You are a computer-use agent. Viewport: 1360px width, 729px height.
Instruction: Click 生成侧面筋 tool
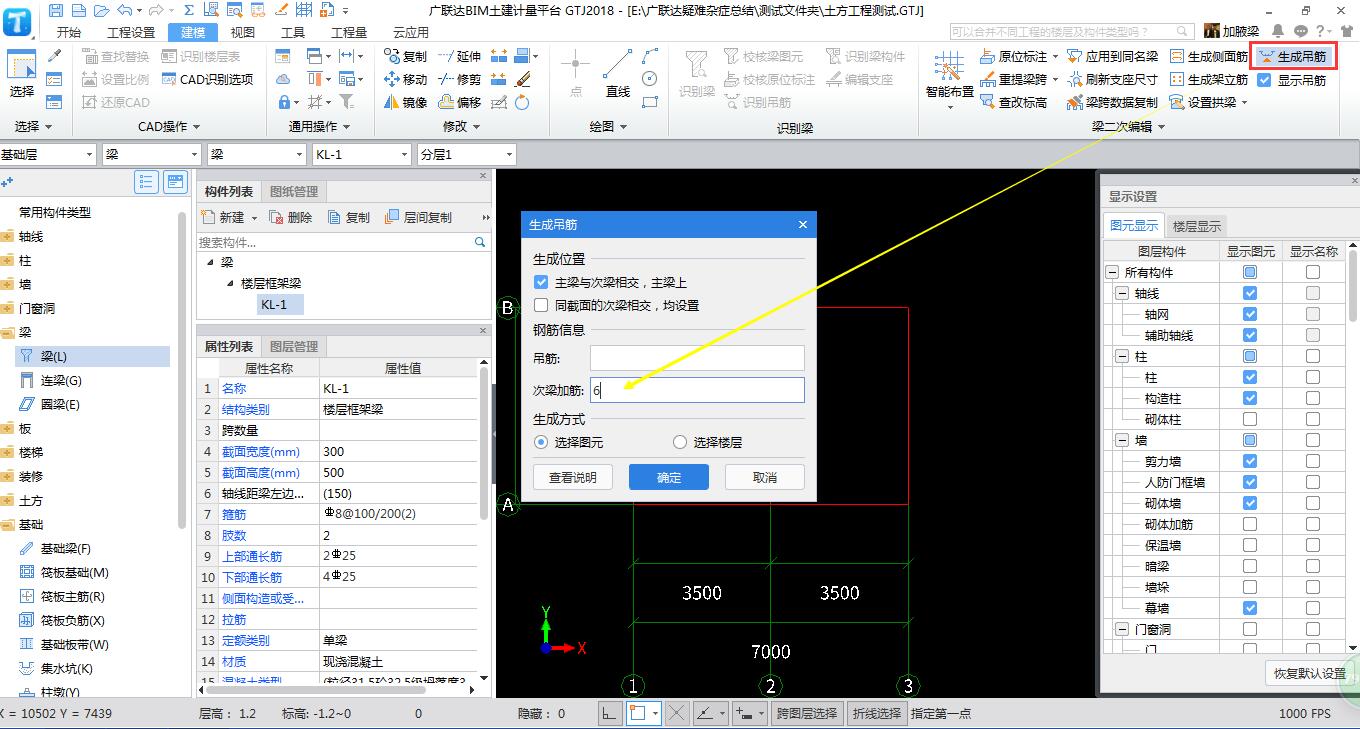coord(1208,57)
